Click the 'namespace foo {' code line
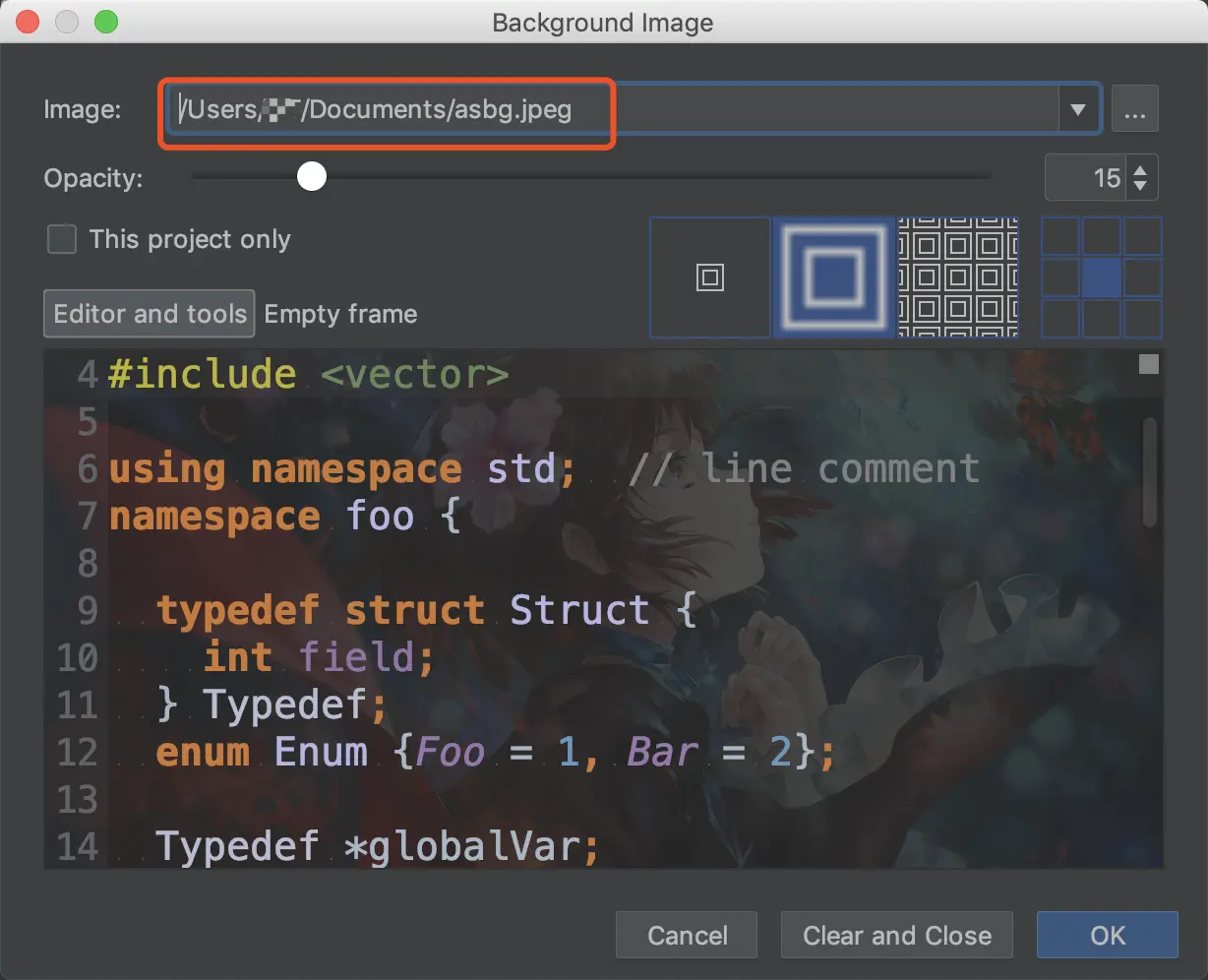The width and height of the screenshot is (1208, 980). pyautogui.click(x=285, y=516)
